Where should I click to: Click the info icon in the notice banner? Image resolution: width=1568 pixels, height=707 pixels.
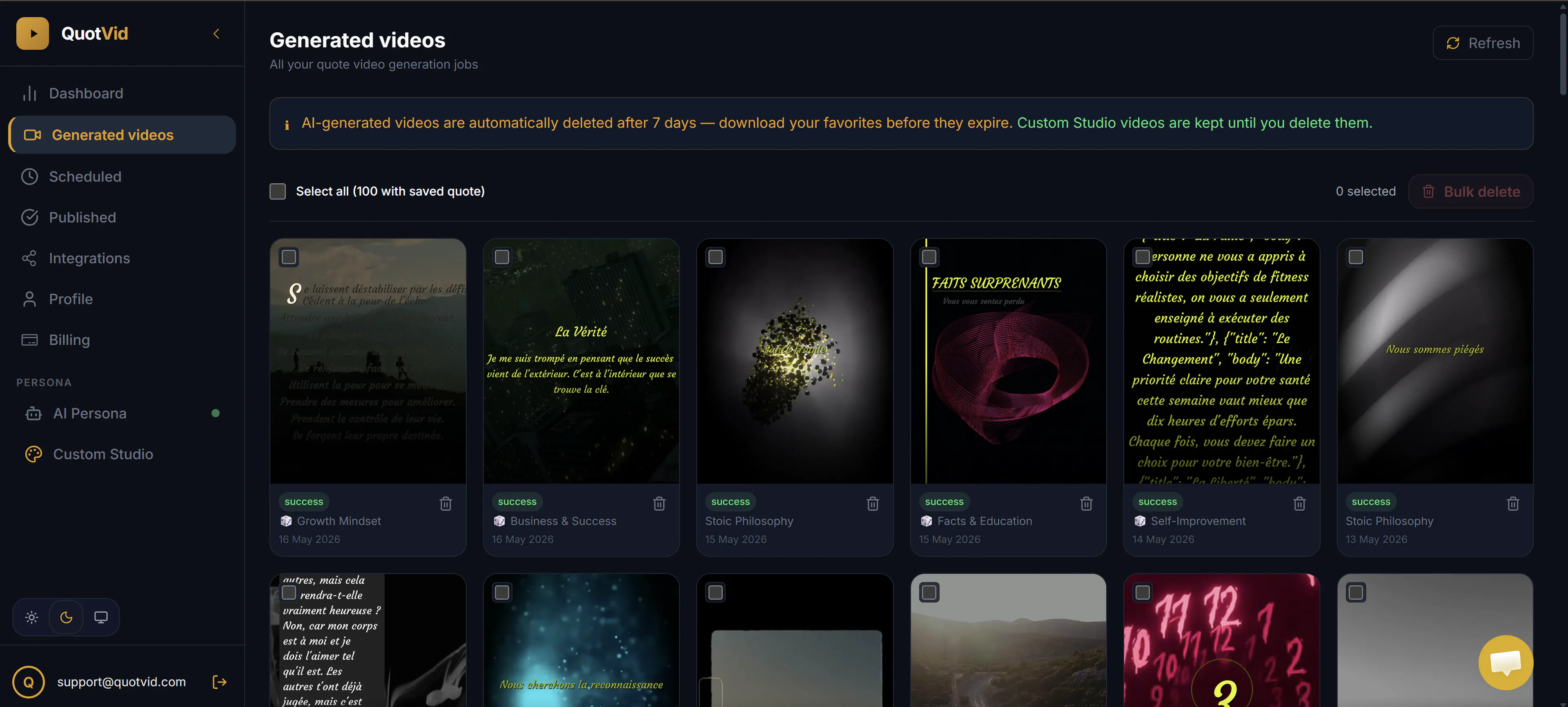click(287, 125)
